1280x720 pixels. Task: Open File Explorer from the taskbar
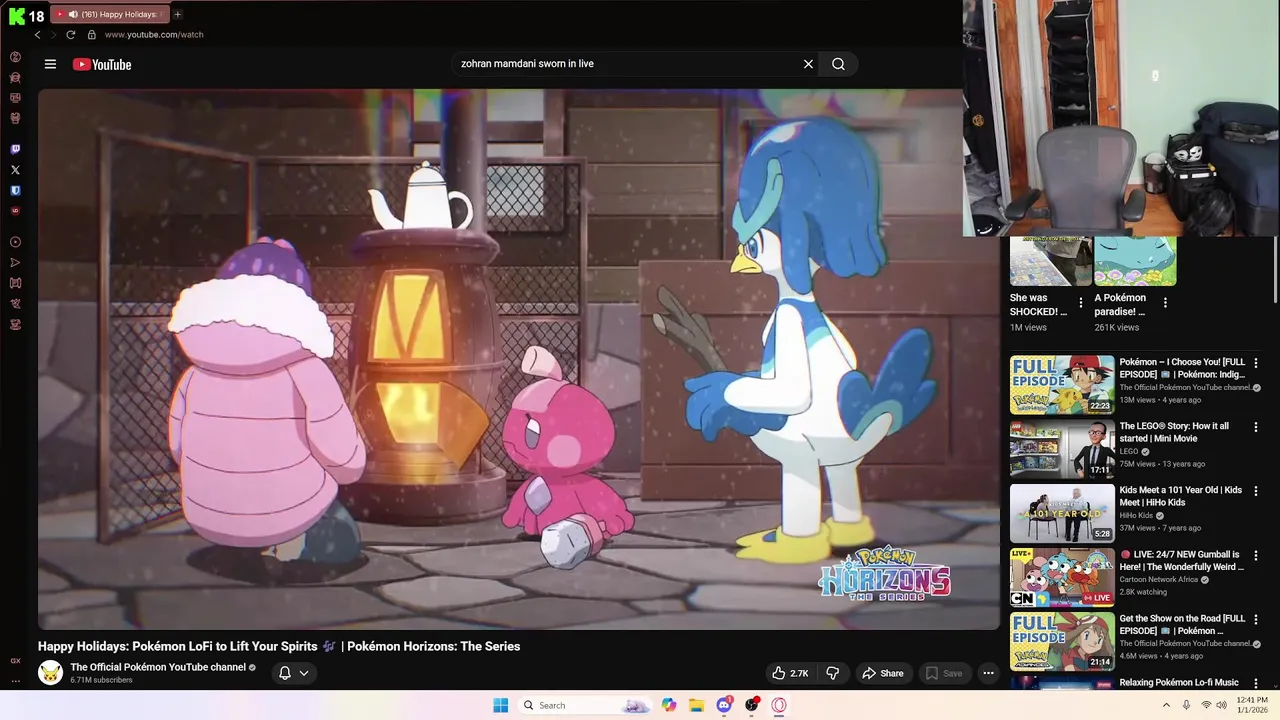697,705
